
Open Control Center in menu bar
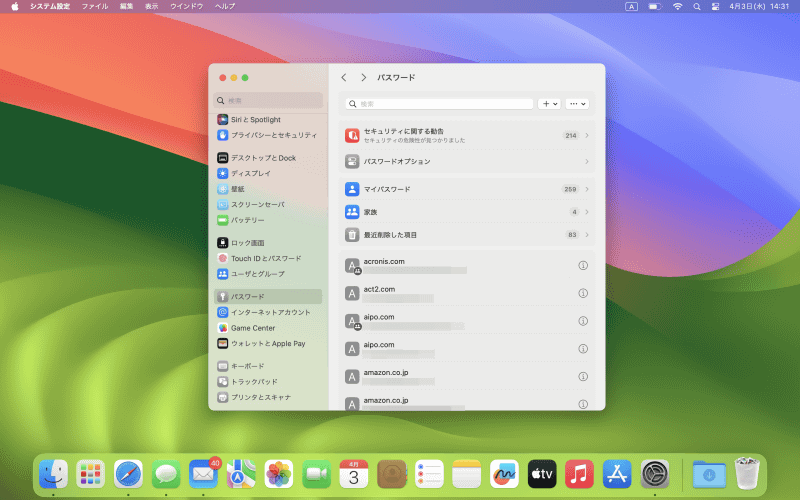tap(715, 7)
